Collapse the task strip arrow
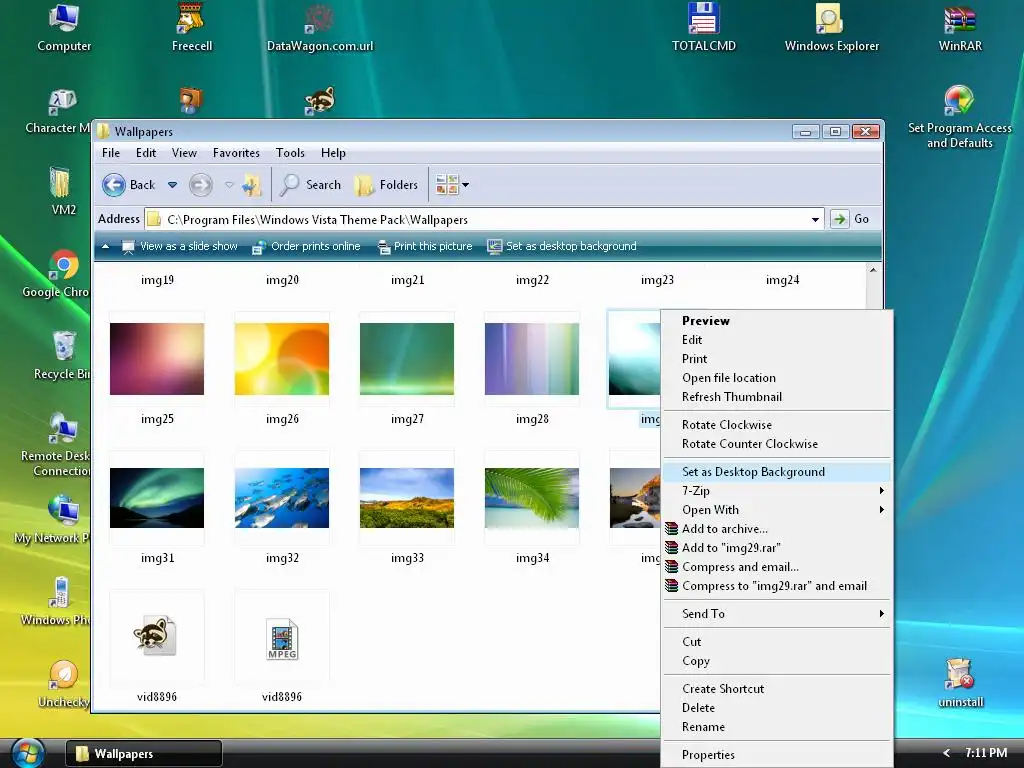 click(x=105, y=246)
